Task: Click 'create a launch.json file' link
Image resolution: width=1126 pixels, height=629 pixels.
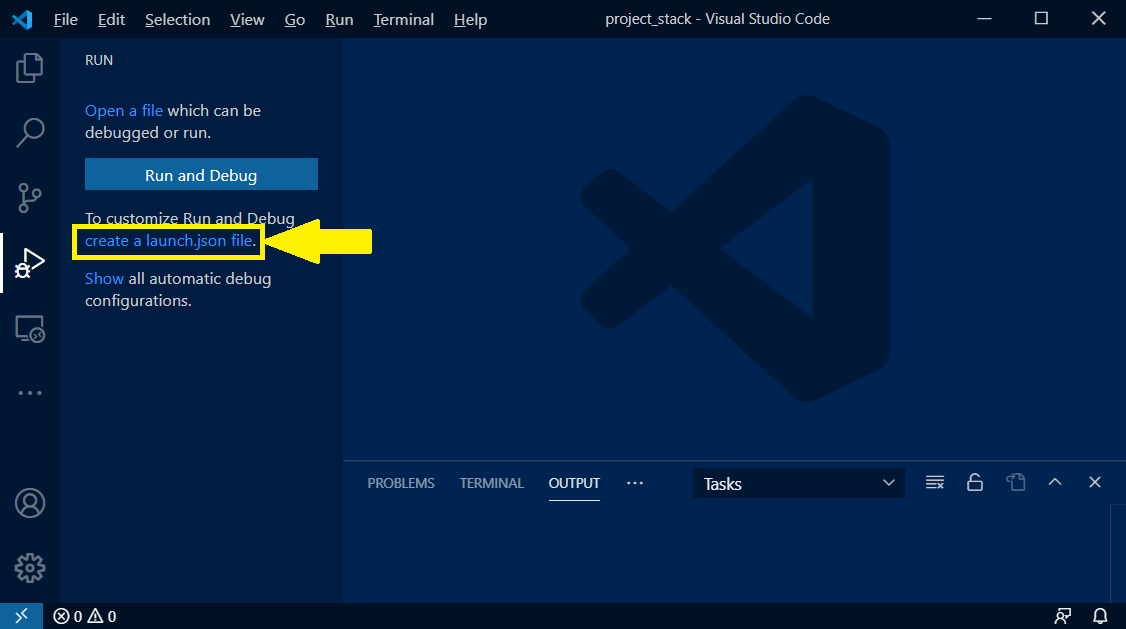Action: (x=169, y=241)
